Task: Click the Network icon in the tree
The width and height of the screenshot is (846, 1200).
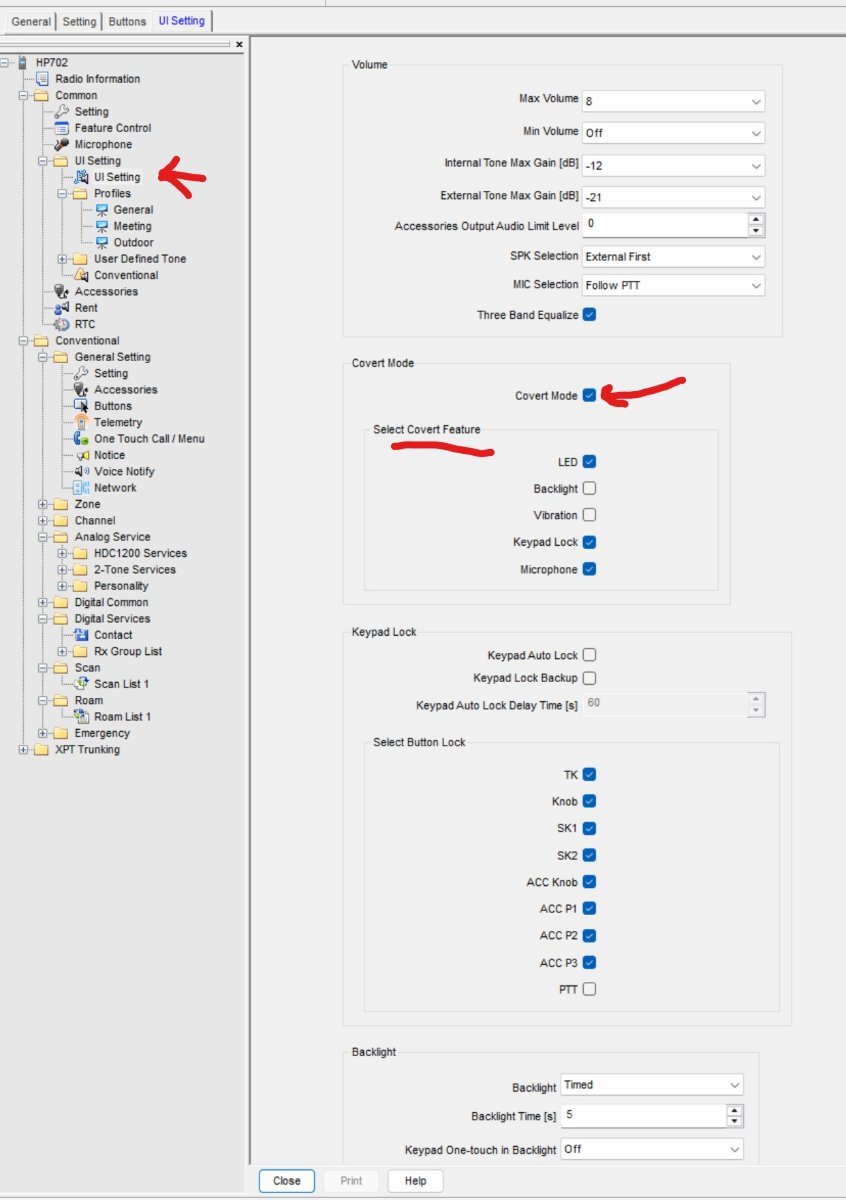Action: 82,488
